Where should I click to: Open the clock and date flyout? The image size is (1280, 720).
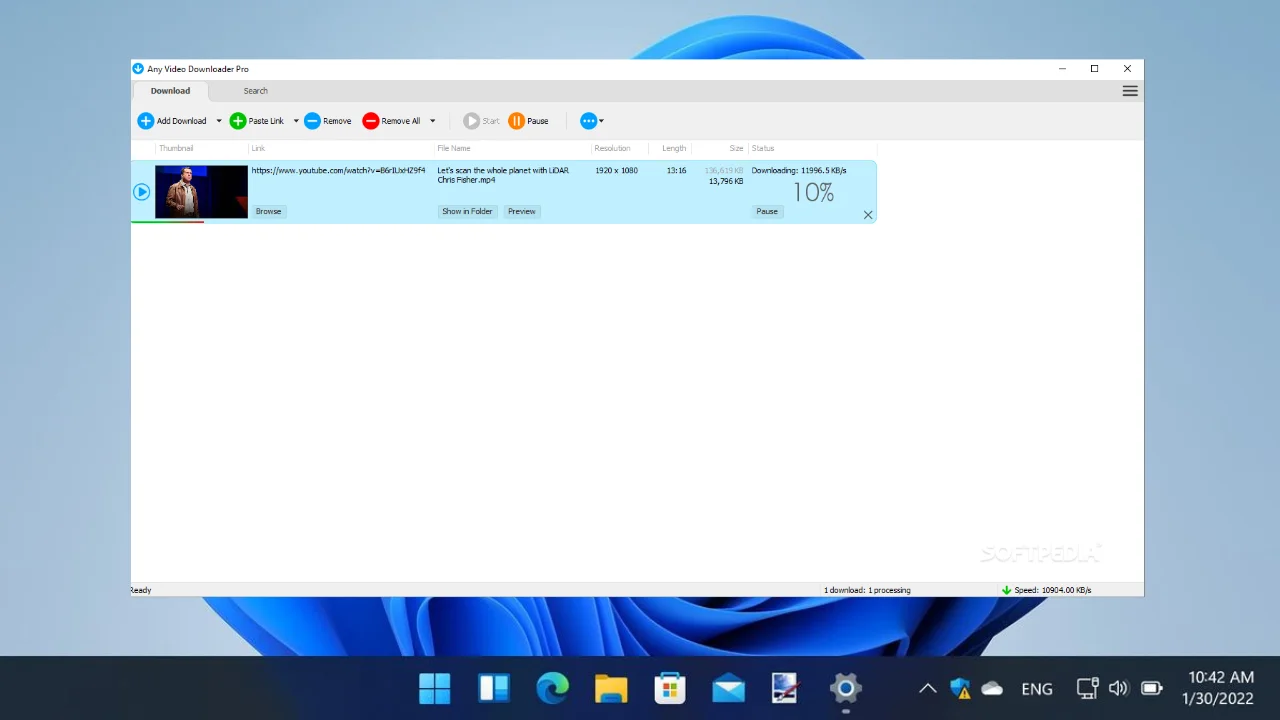1220,688
